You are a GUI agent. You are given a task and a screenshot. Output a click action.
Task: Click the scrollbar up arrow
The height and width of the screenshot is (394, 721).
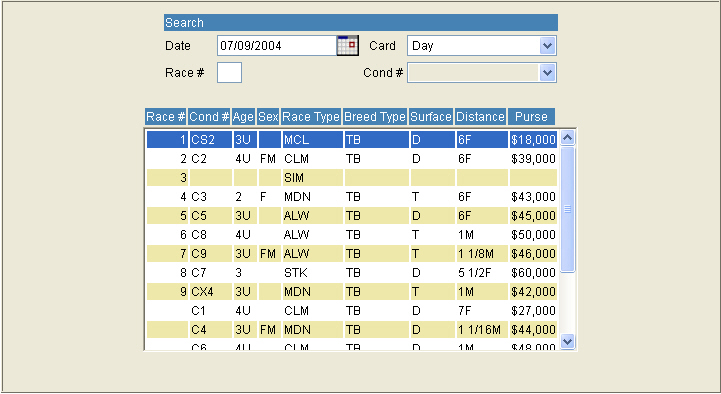[568, 137]
